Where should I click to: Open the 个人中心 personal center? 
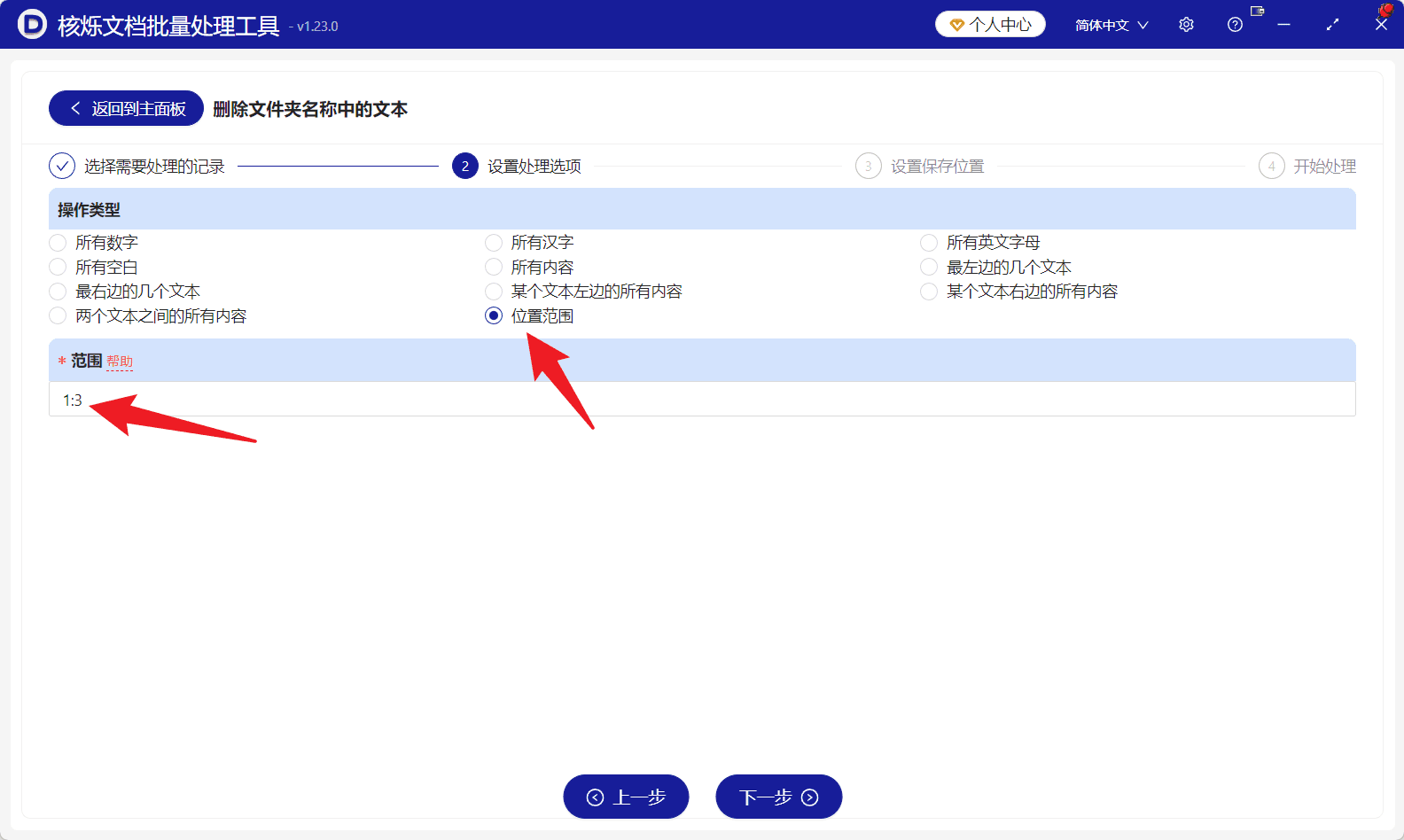(x=990, y=25)
